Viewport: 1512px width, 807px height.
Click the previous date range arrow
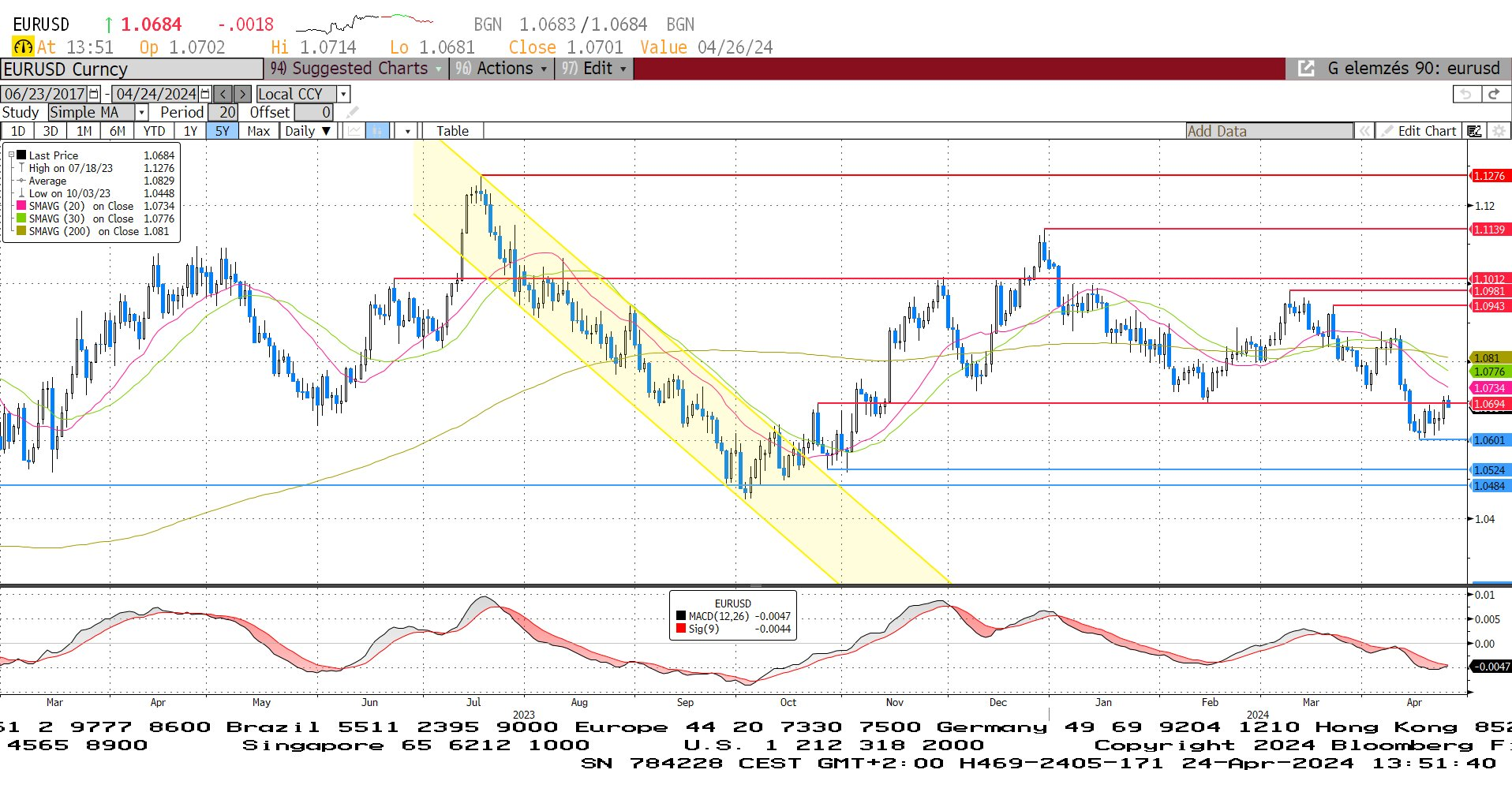coord(223,94)
